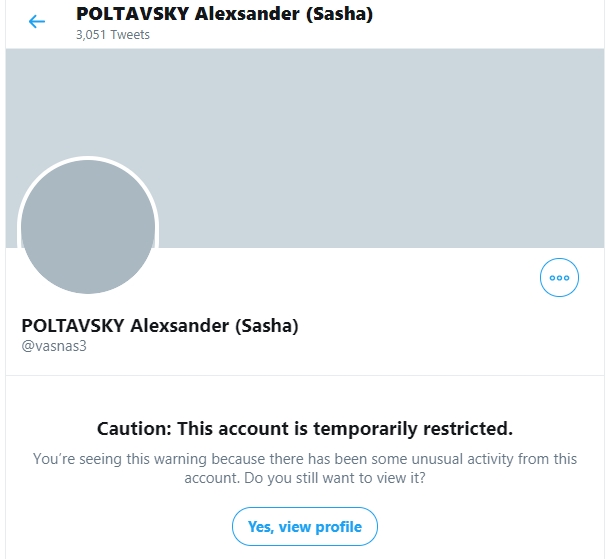Select the "(Sasha)" text in header title
The image size is (612, 559).
(339, 14)
